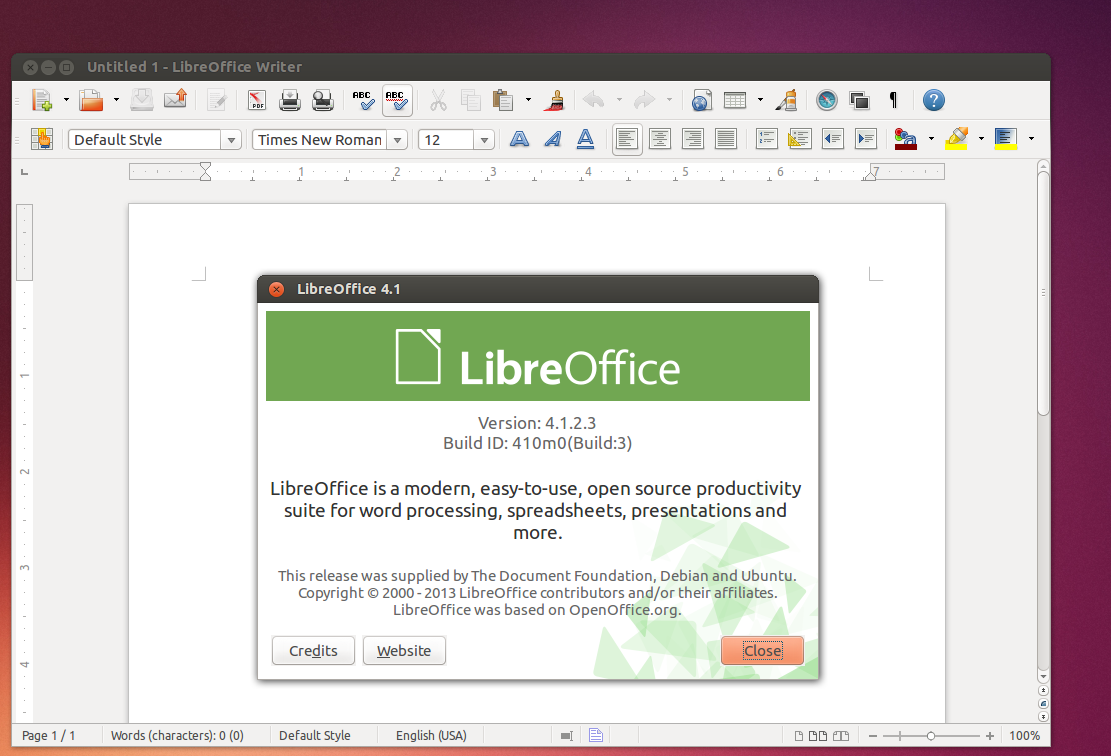Open the Default Style paragraph dropdown
1111x756 pixels.
tap(231, 140)
